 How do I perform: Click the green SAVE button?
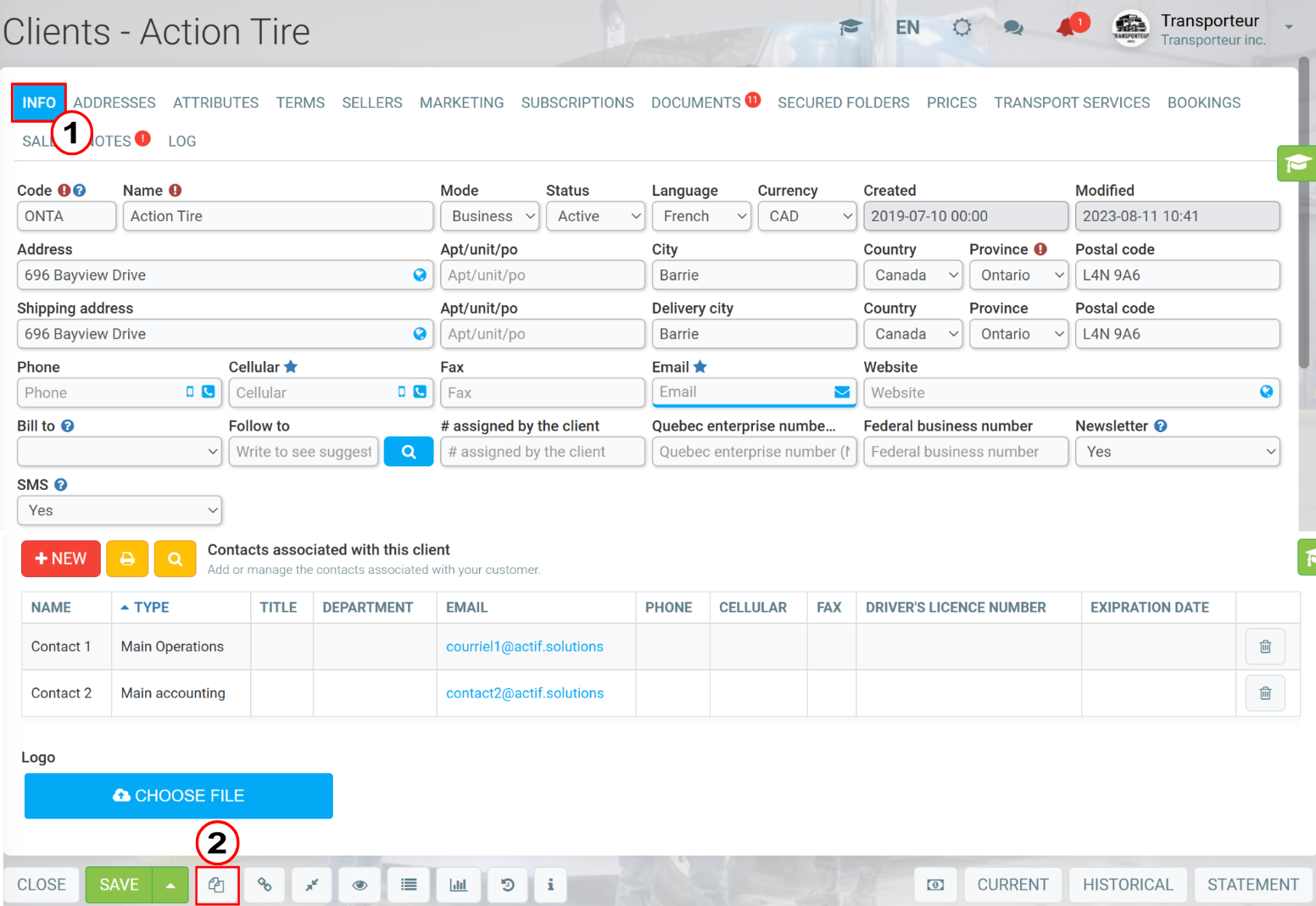[x=119, y=885]
